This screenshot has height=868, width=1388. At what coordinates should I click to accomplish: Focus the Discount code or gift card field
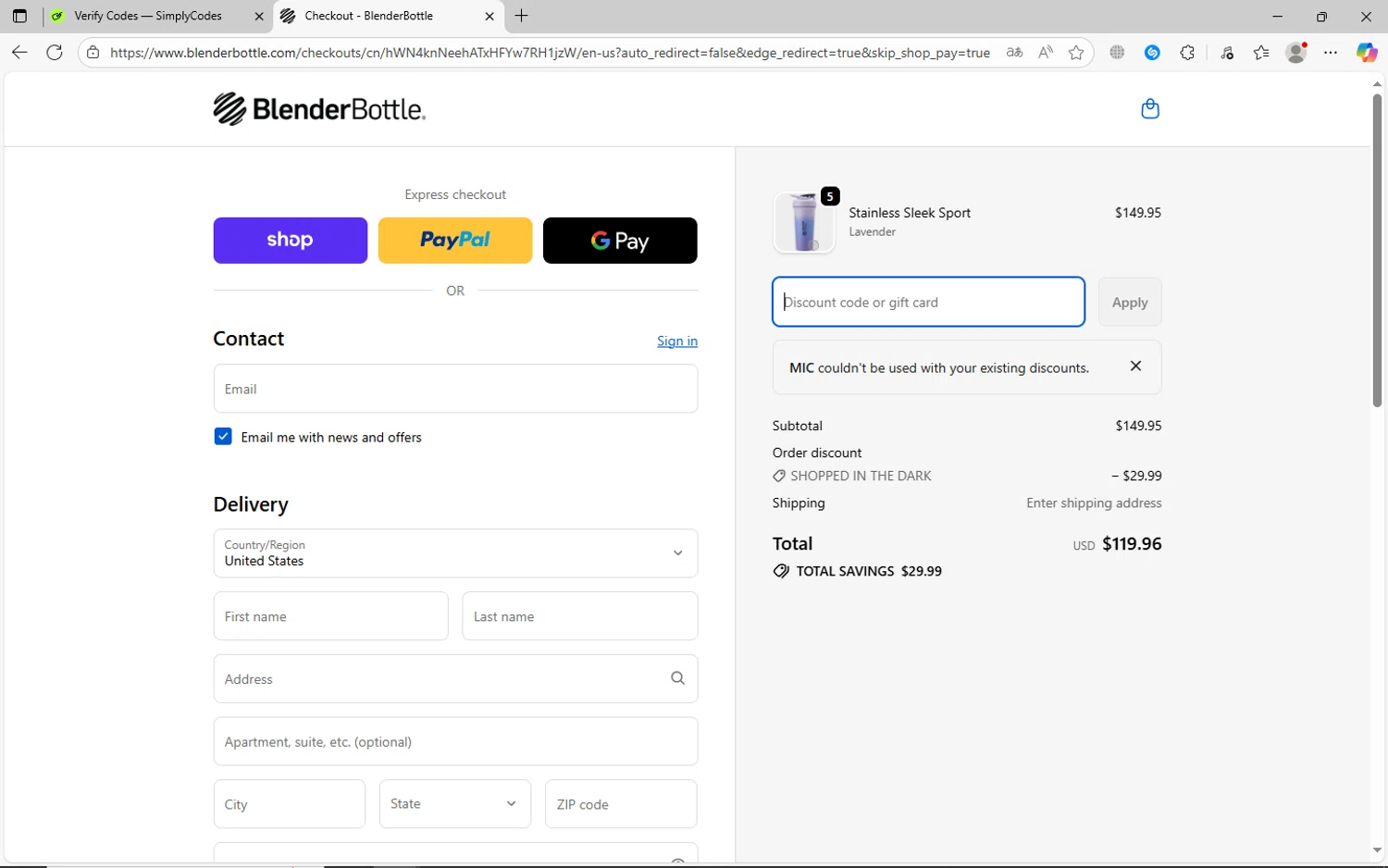pos(929,302)
